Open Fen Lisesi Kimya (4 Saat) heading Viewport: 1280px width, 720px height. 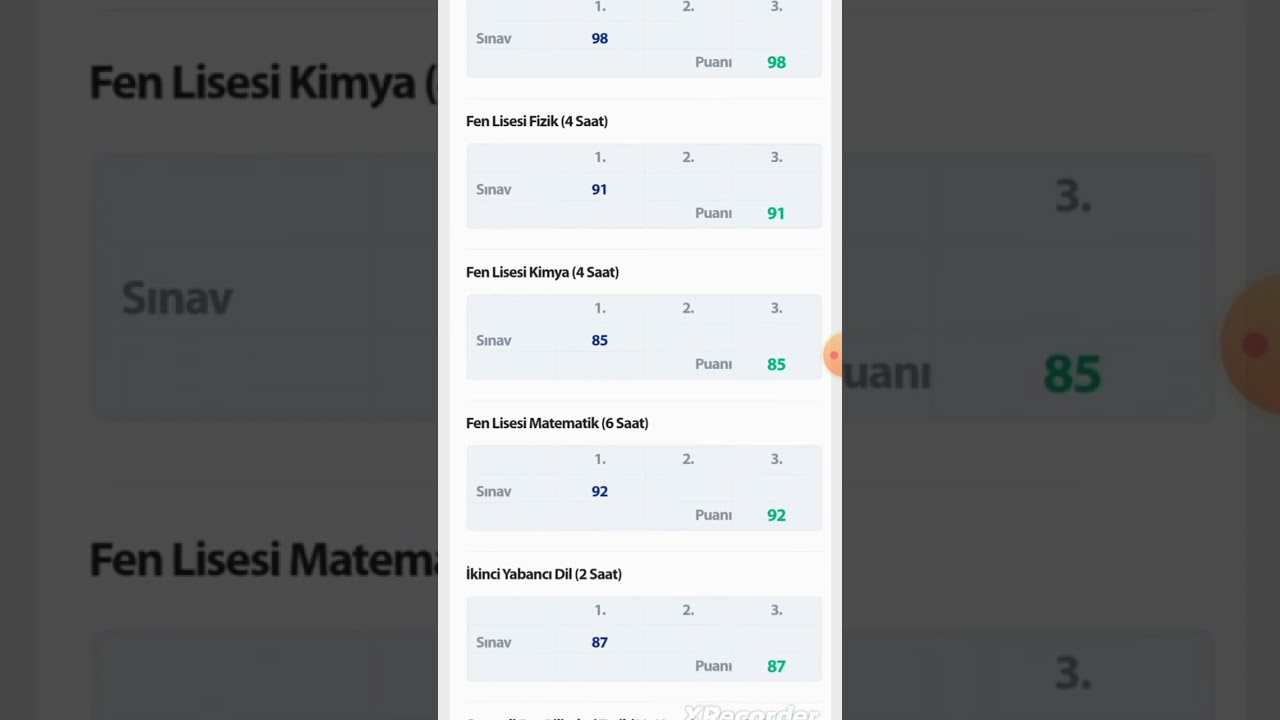542,272
